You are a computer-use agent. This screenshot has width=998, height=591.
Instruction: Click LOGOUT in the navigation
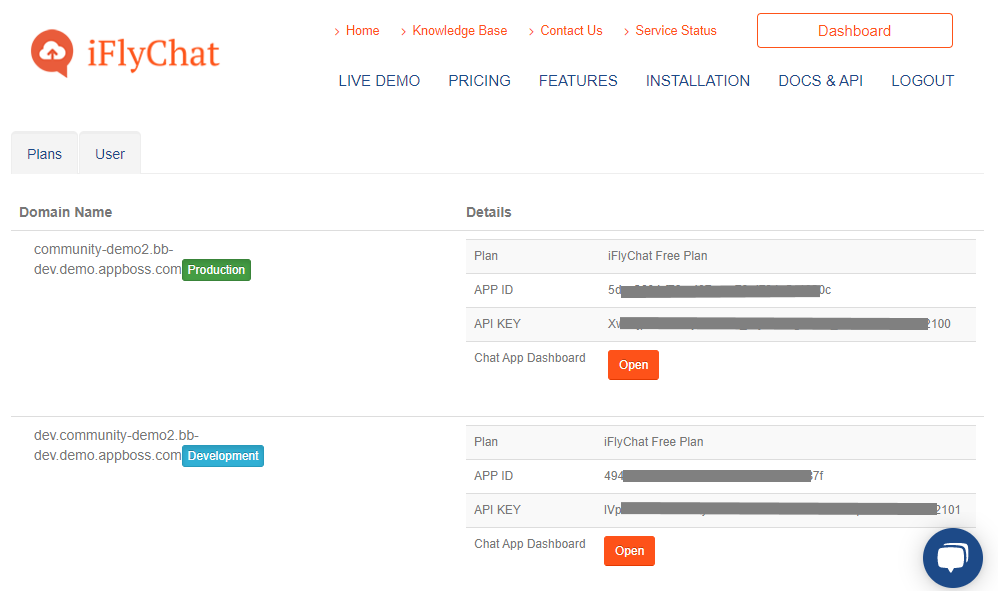coord(922,81)
